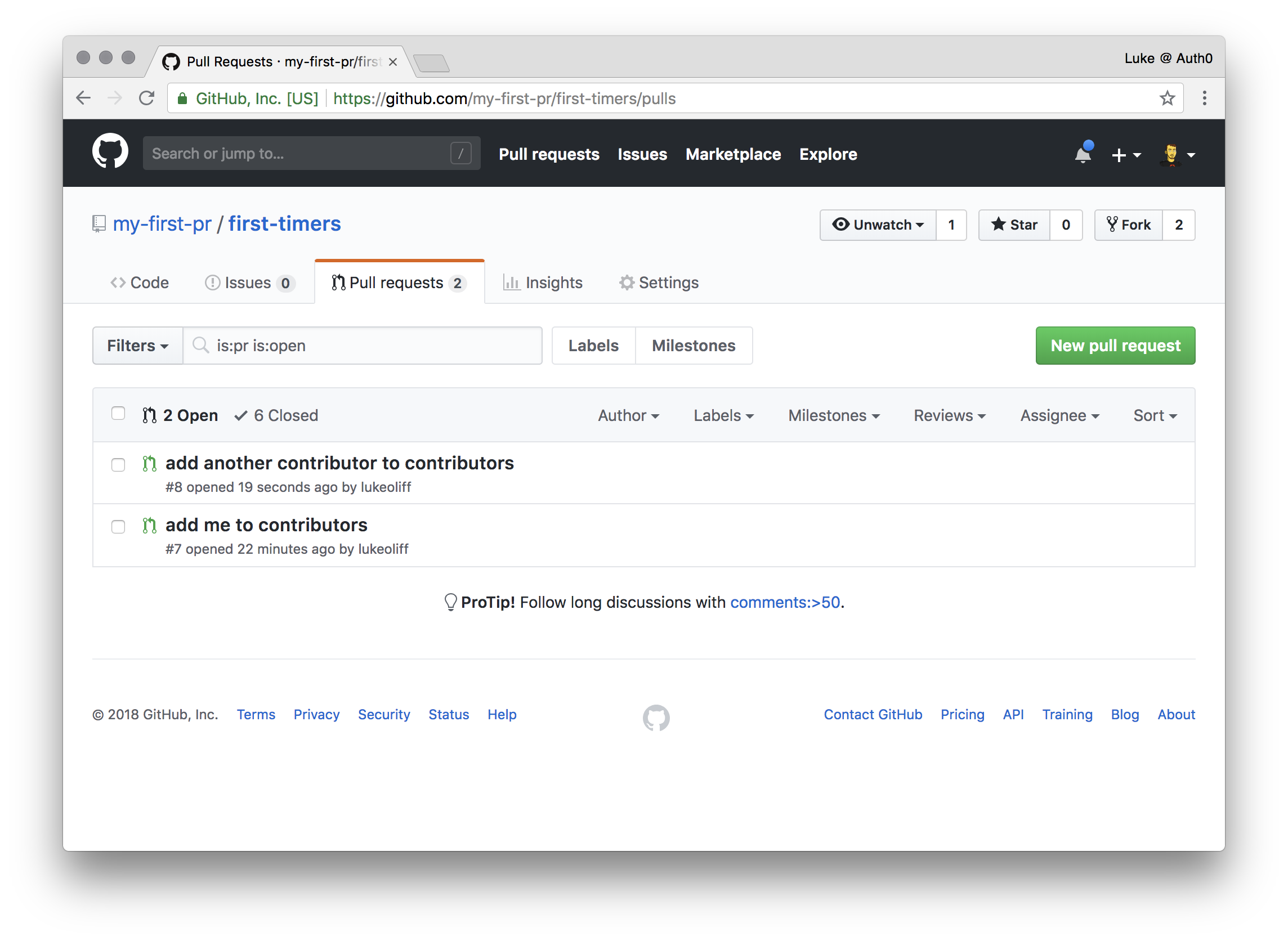This screenshot has width=1288, height=941.
Task: Show the 6 Closed pull requests
Action: tap(276, 416)
